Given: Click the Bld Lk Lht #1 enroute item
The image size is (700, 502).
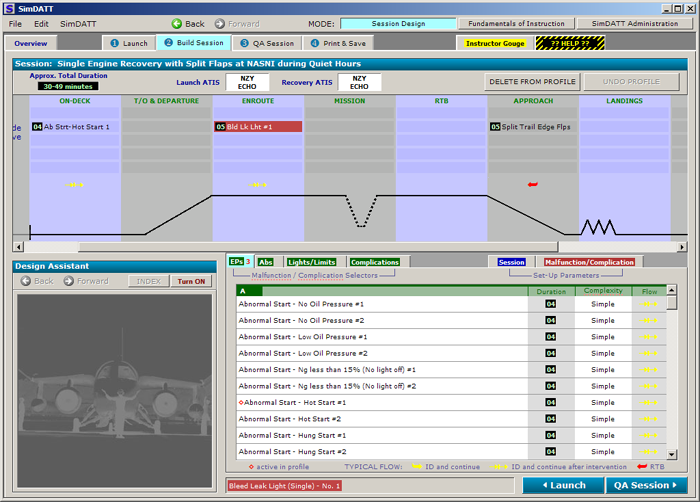Looking at the screenshot, I should click(257, 127).
